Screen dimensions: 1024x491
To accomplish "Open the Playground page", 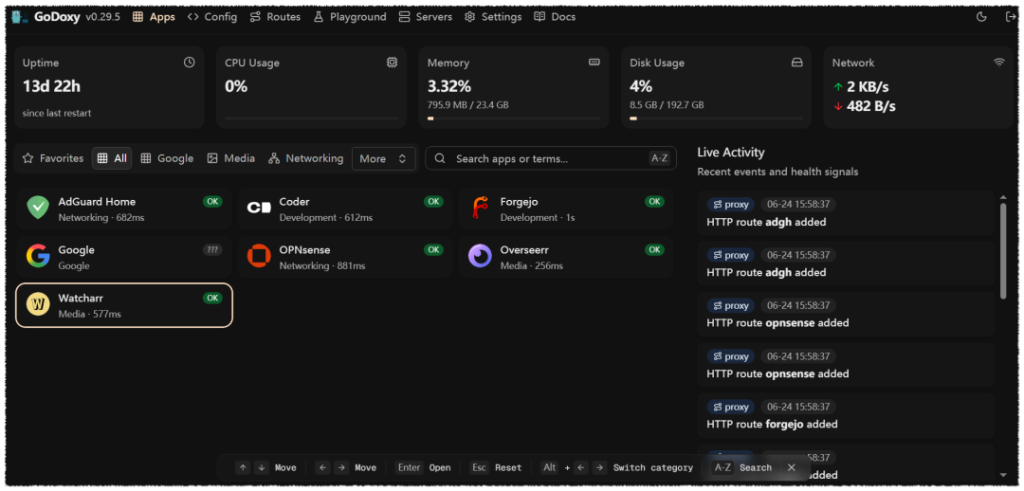I will coord(349,17).
